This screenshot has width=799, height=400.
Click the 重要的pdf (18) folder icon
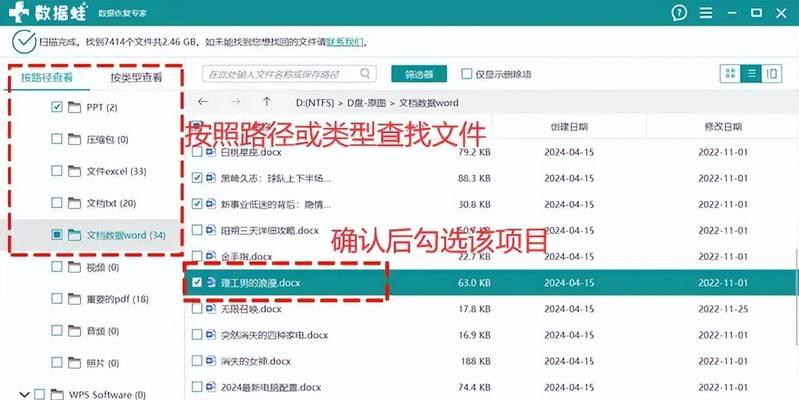click(x=74, y=299)
